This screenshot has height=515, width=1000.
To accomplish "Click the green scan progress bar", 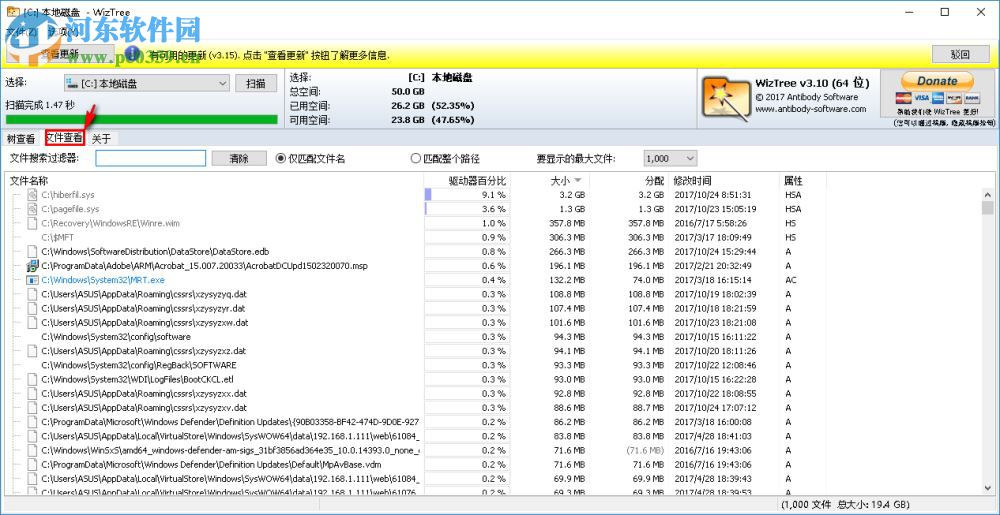I will [142, 119].
